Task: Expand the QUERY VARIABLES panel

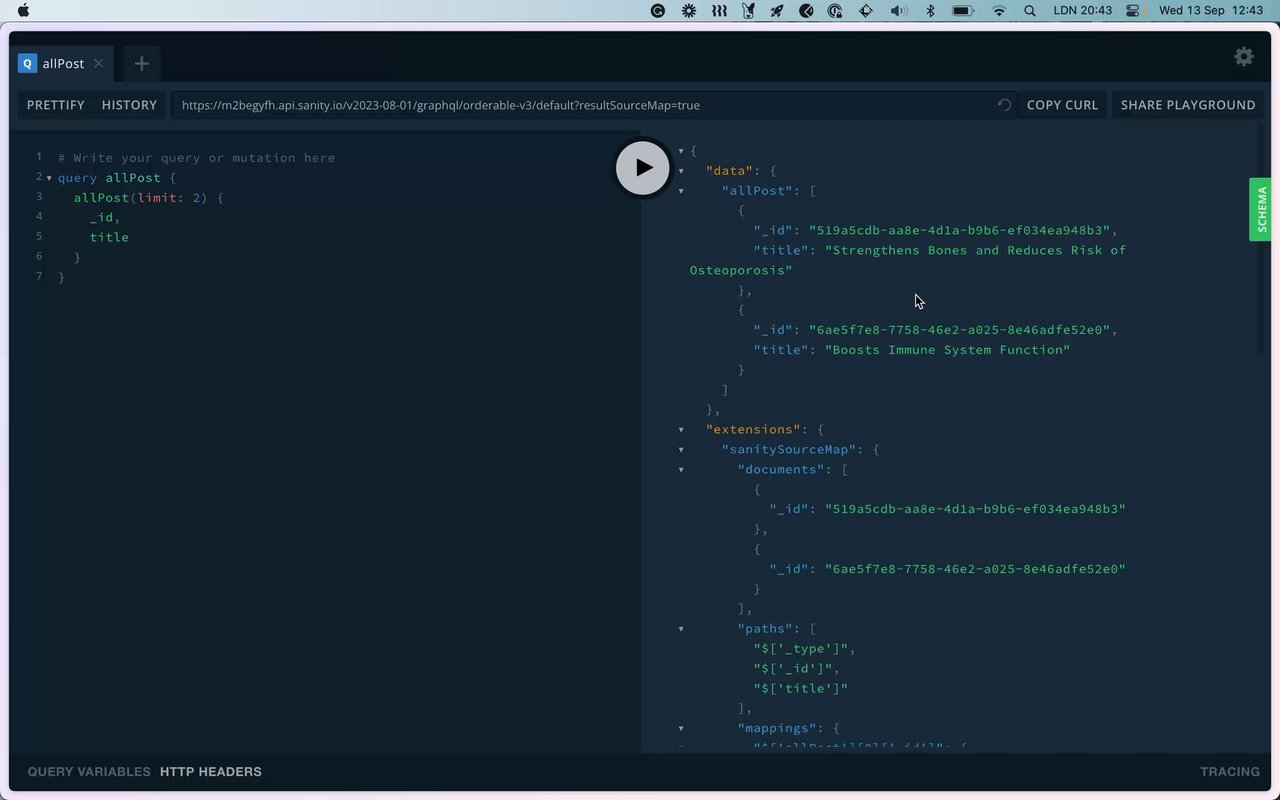Action: pos(88,772)
